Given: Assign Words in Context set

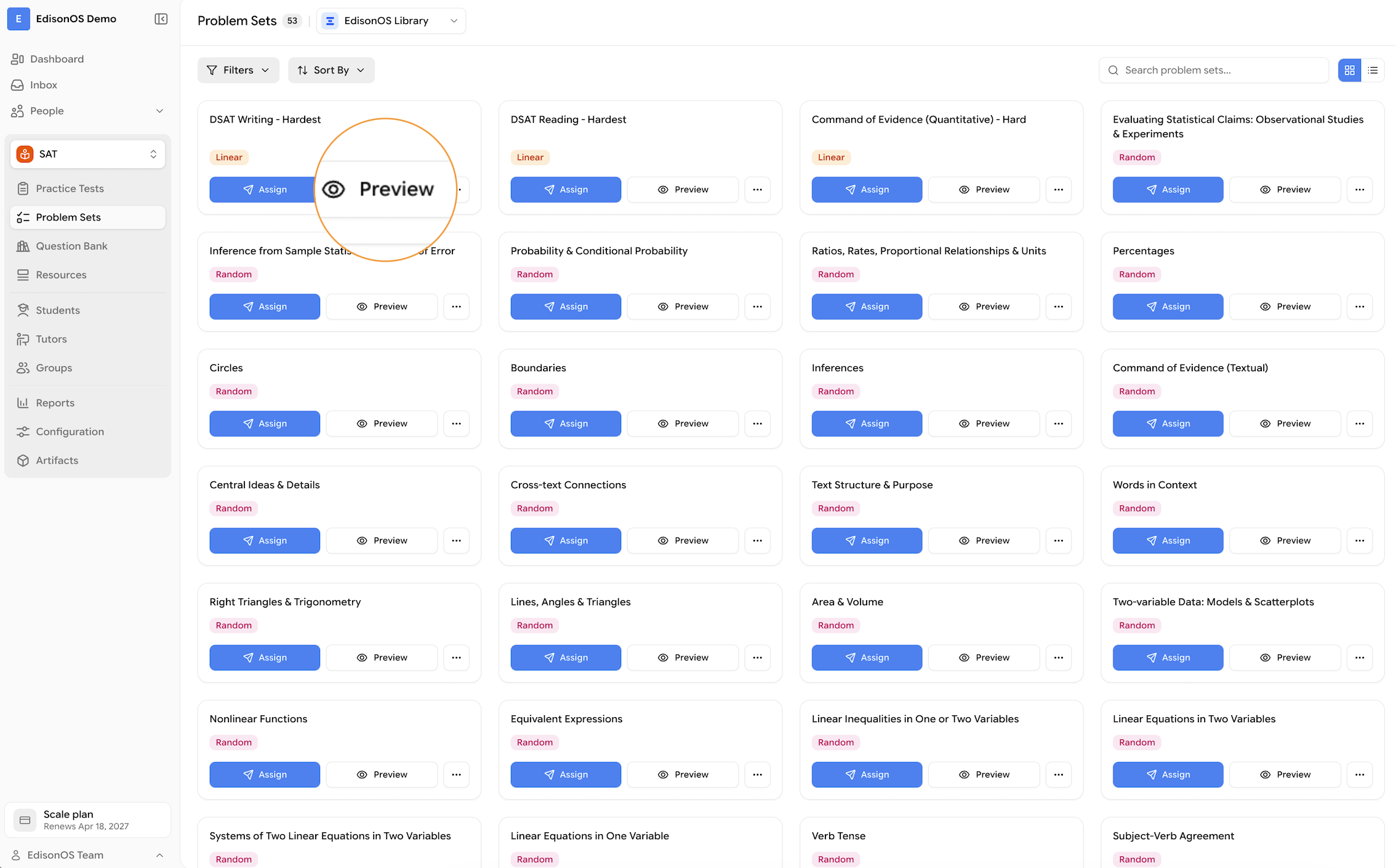Looking at the screenshot, I should point(1168,540).
